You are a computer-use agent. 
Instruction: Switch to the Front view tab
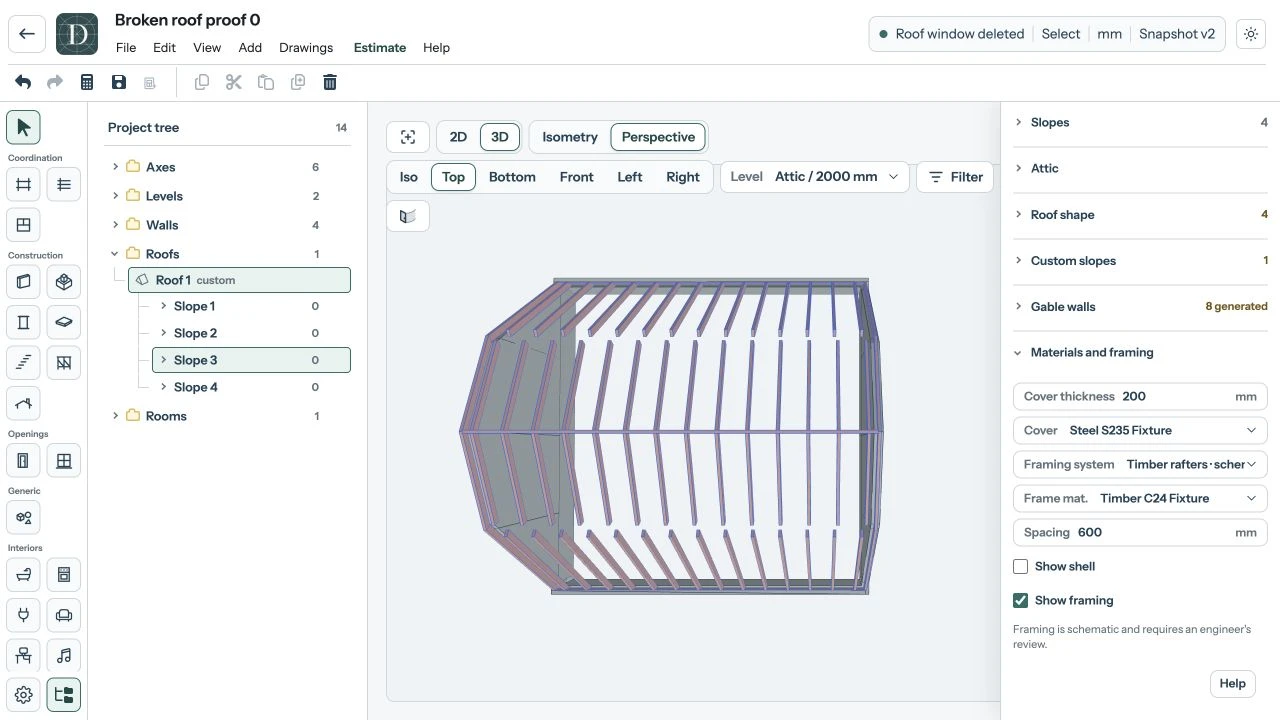pos(577,177)
